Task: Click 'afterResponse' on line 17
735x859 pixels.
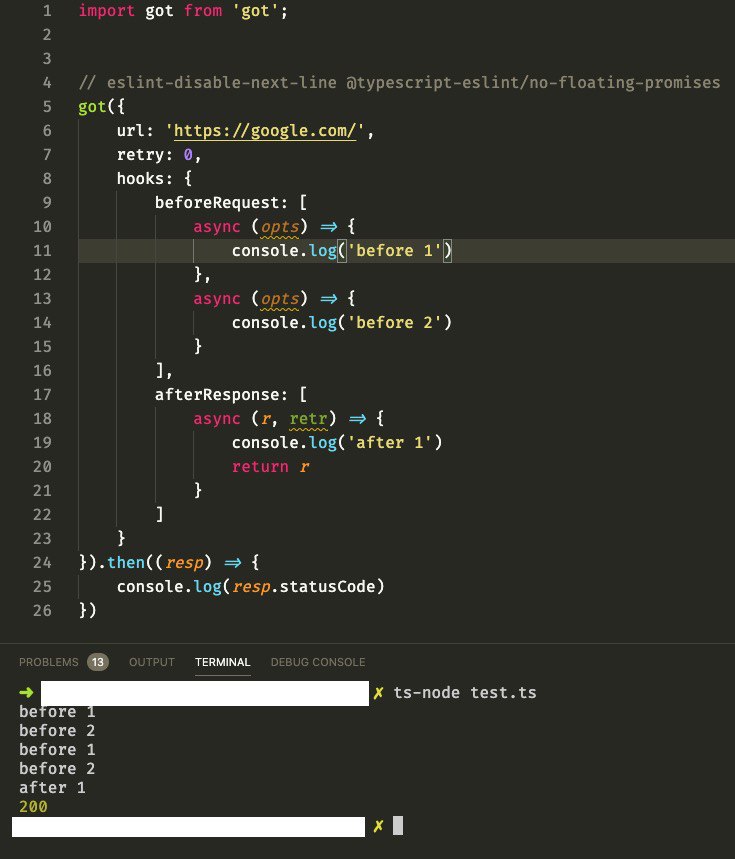Action: (217, 394)
